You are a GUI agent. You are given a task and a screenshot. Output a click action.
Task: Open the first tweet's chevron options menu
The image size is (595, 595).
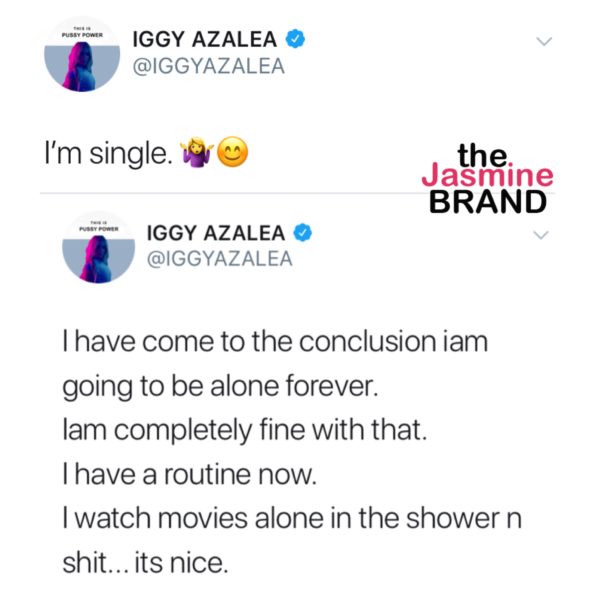click(545, 41)
